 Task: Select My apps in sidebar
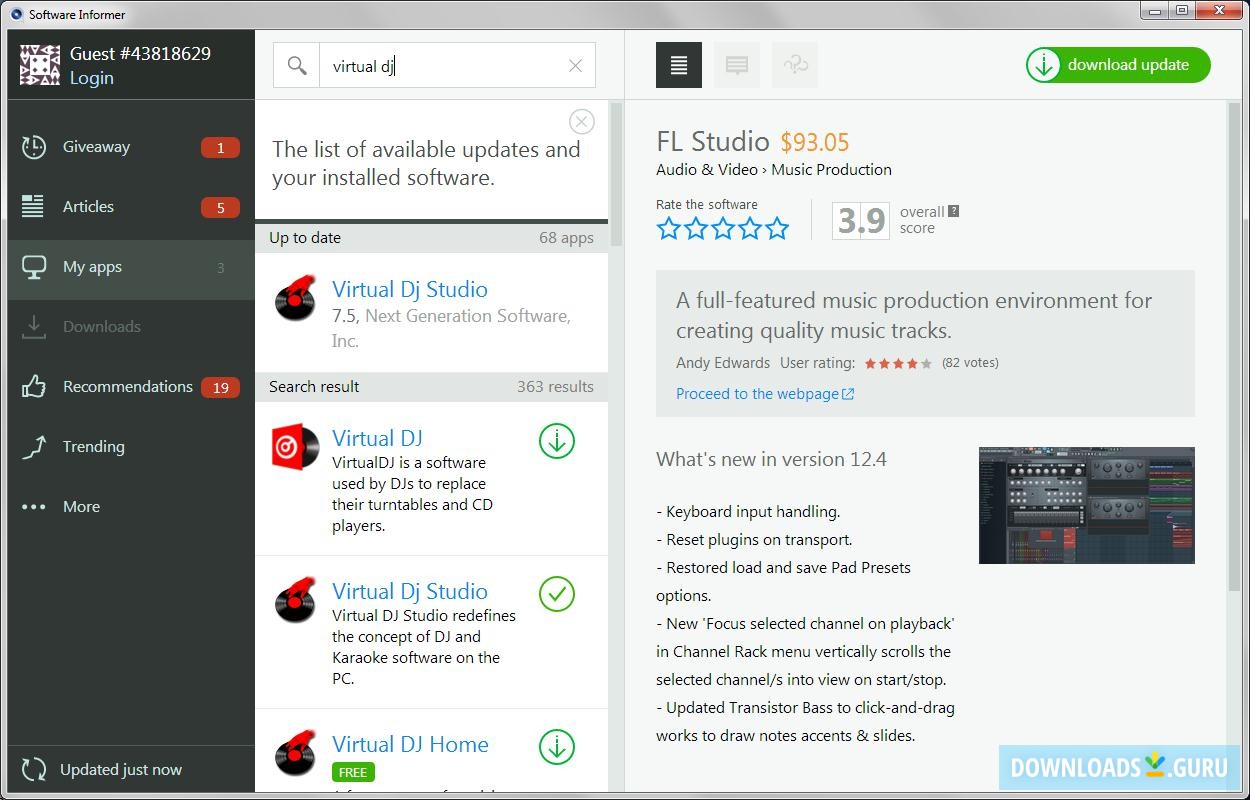click(131, 267)
